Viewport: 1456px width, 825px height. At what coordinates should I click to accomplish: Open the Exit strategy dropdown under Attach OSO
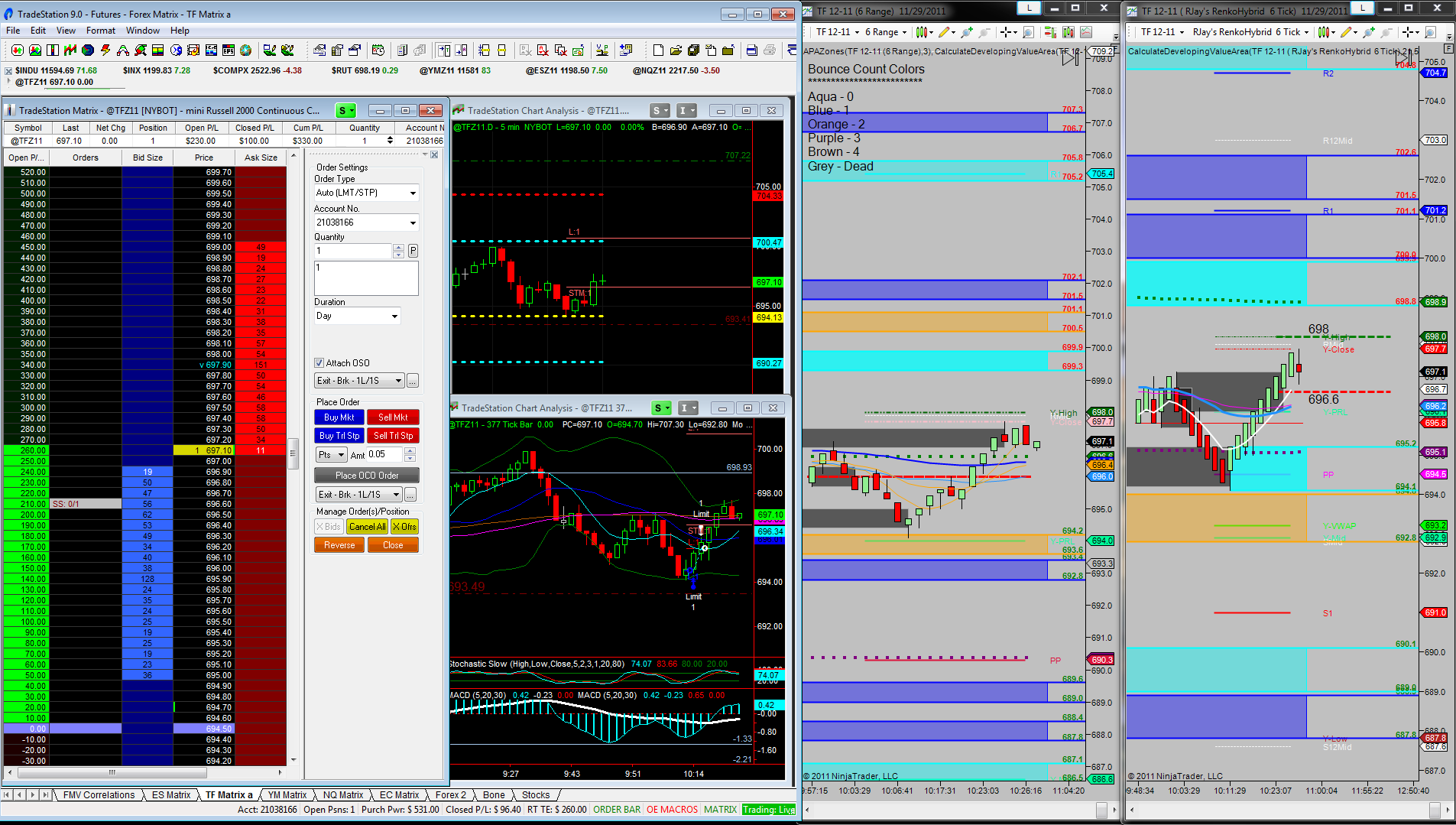(x=359, y=381)
